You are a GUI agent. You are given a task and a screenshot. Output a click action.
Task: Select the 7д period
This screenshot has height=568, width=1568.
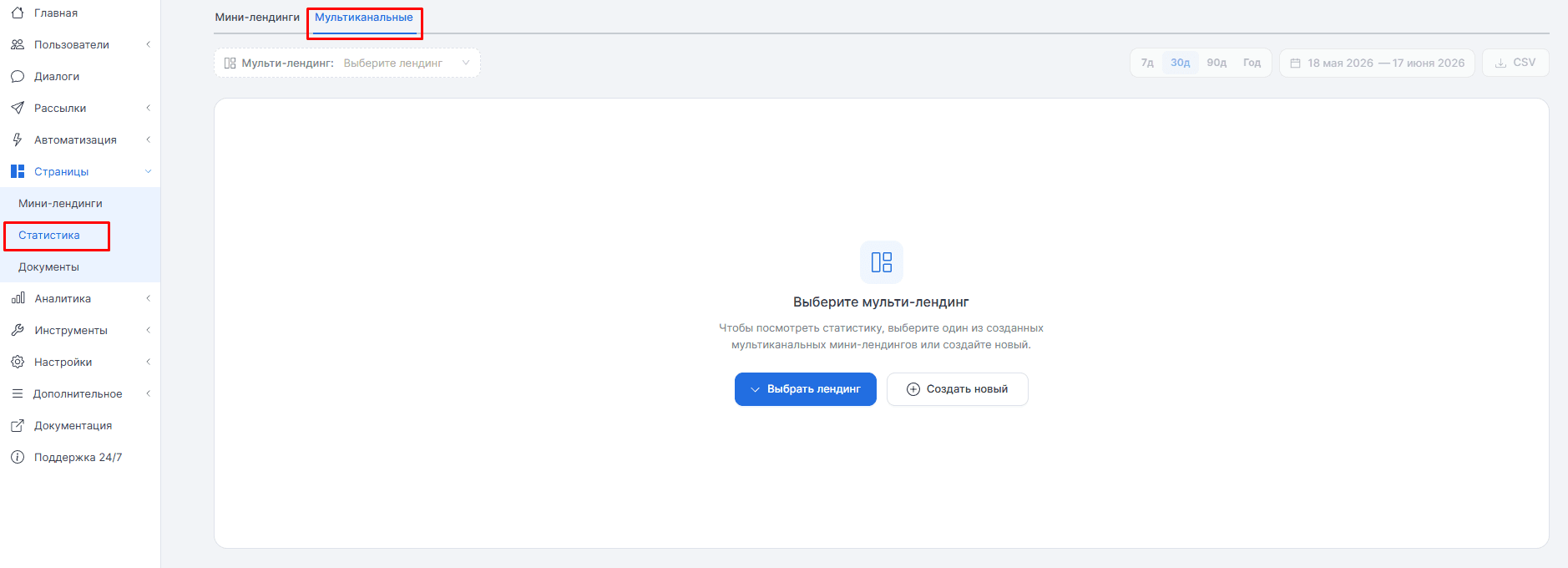[x=1147, y=63]
